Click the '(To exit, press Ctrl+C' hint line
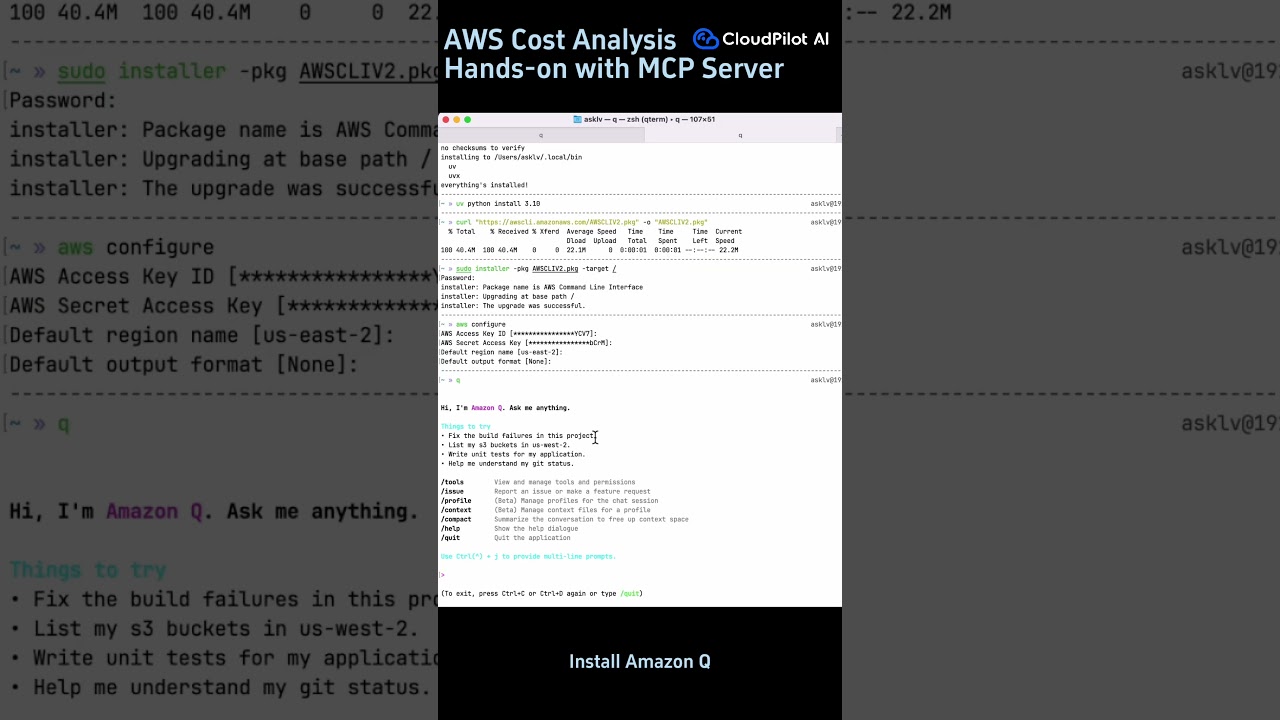Screen dimensions: 1280x720 [x=542, y=594]
